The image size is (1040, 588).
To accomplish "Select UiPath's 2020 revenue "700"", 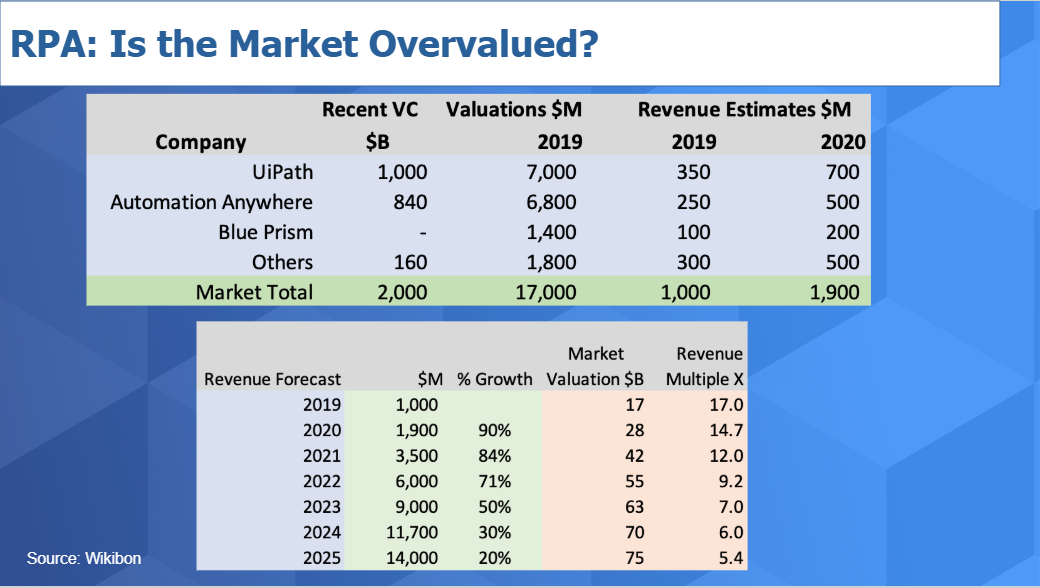I will tap(842, 172).
